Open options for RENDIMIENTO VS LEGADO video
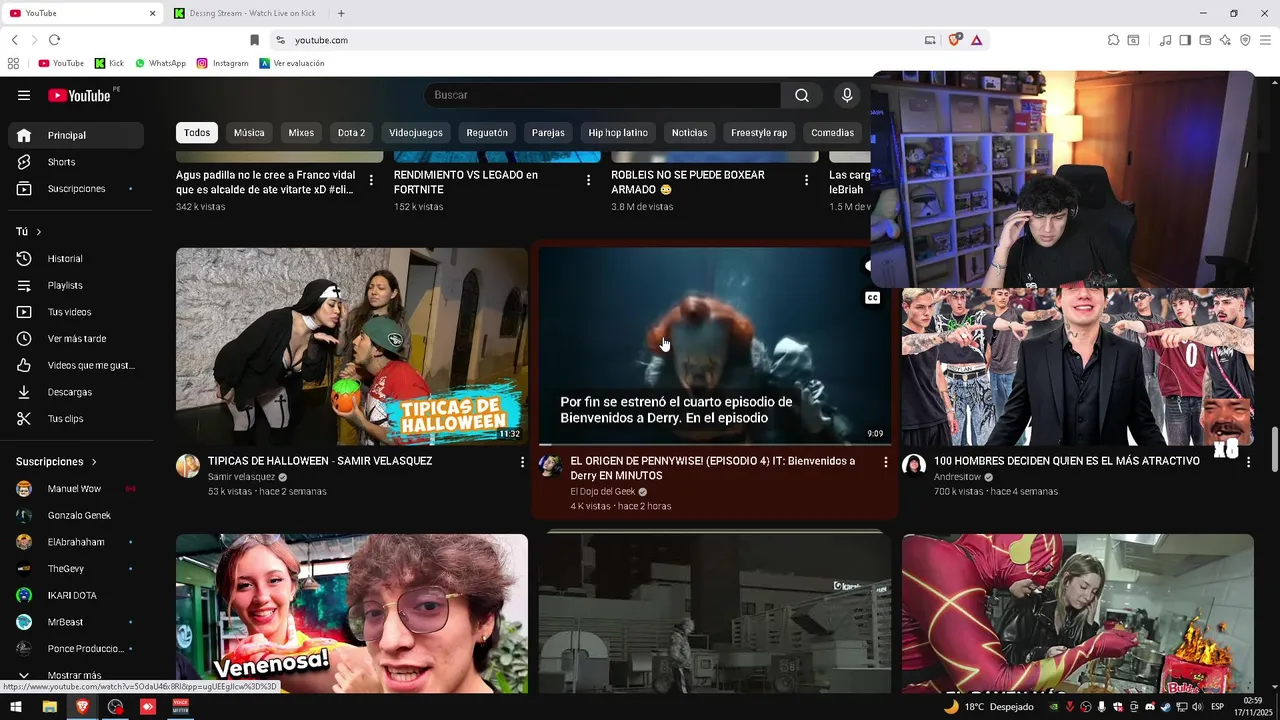1280x720 pixels. [588, 180]
